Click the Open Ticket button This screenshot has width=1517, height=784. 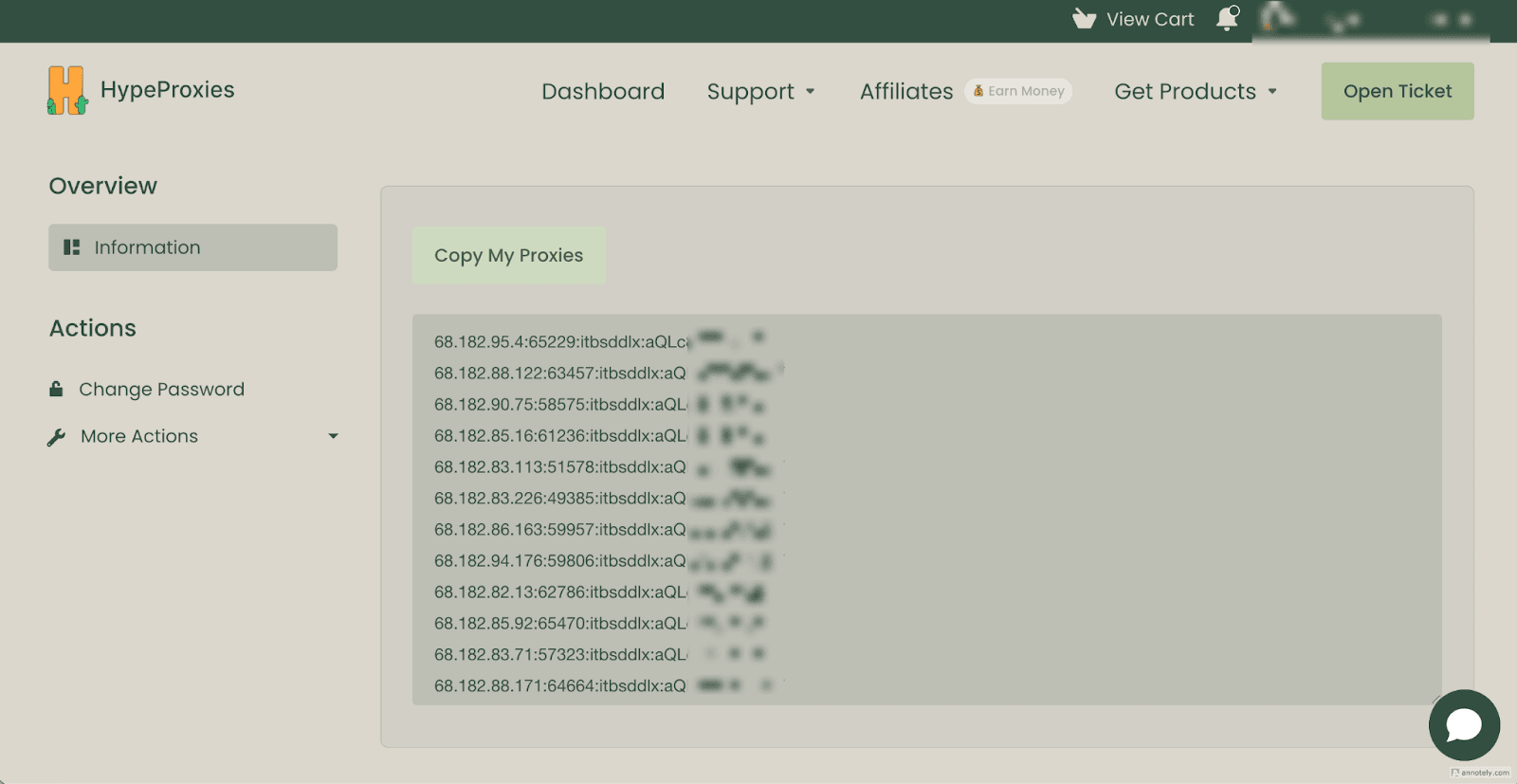[1398, 91]
